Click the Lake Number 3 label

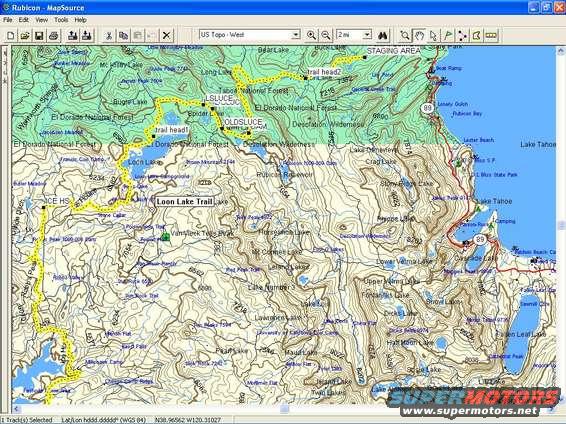click(271, 288)
